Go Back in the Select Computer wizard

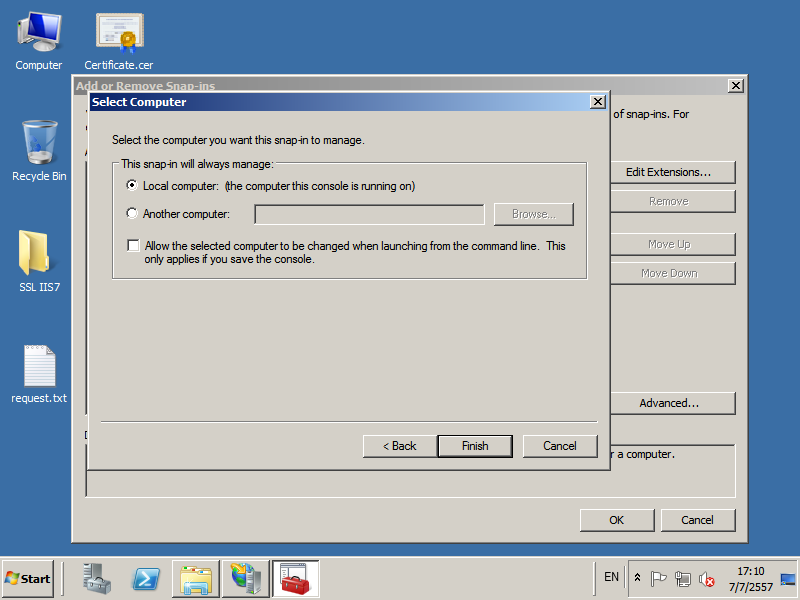[400, 446]
